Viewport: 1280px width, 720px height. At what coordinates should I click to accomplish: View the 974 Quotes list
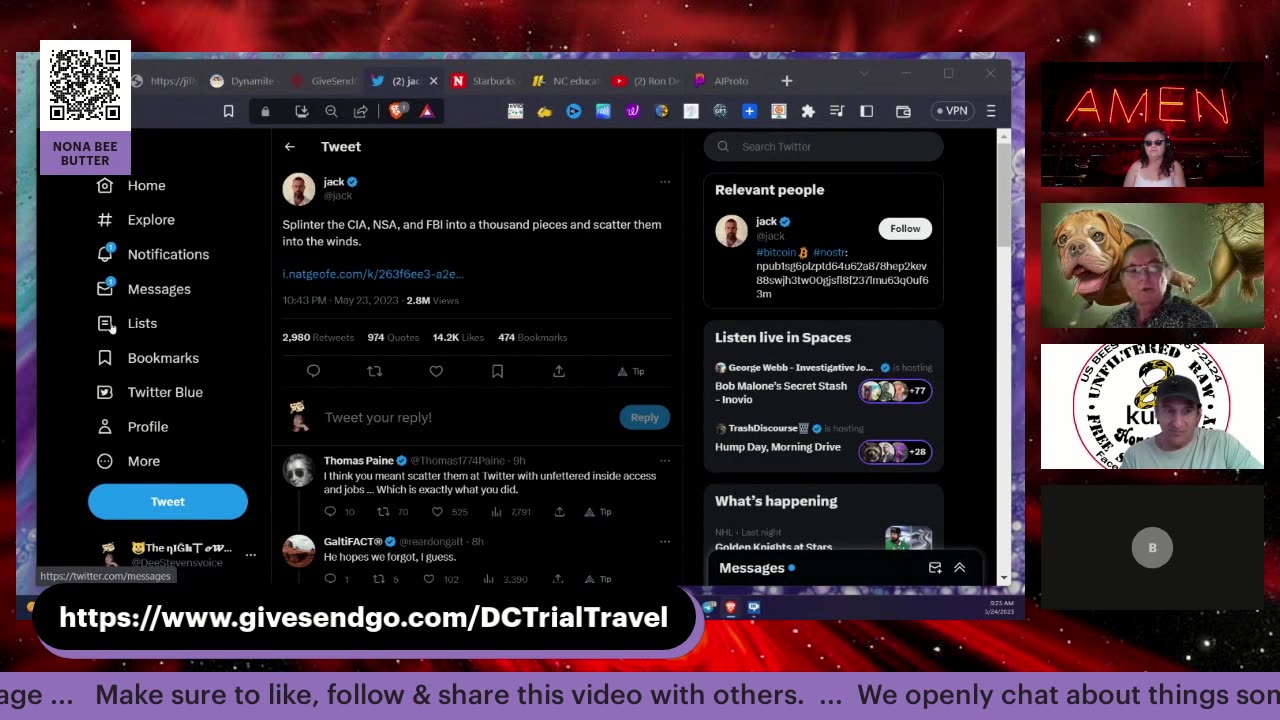point(393,338)
